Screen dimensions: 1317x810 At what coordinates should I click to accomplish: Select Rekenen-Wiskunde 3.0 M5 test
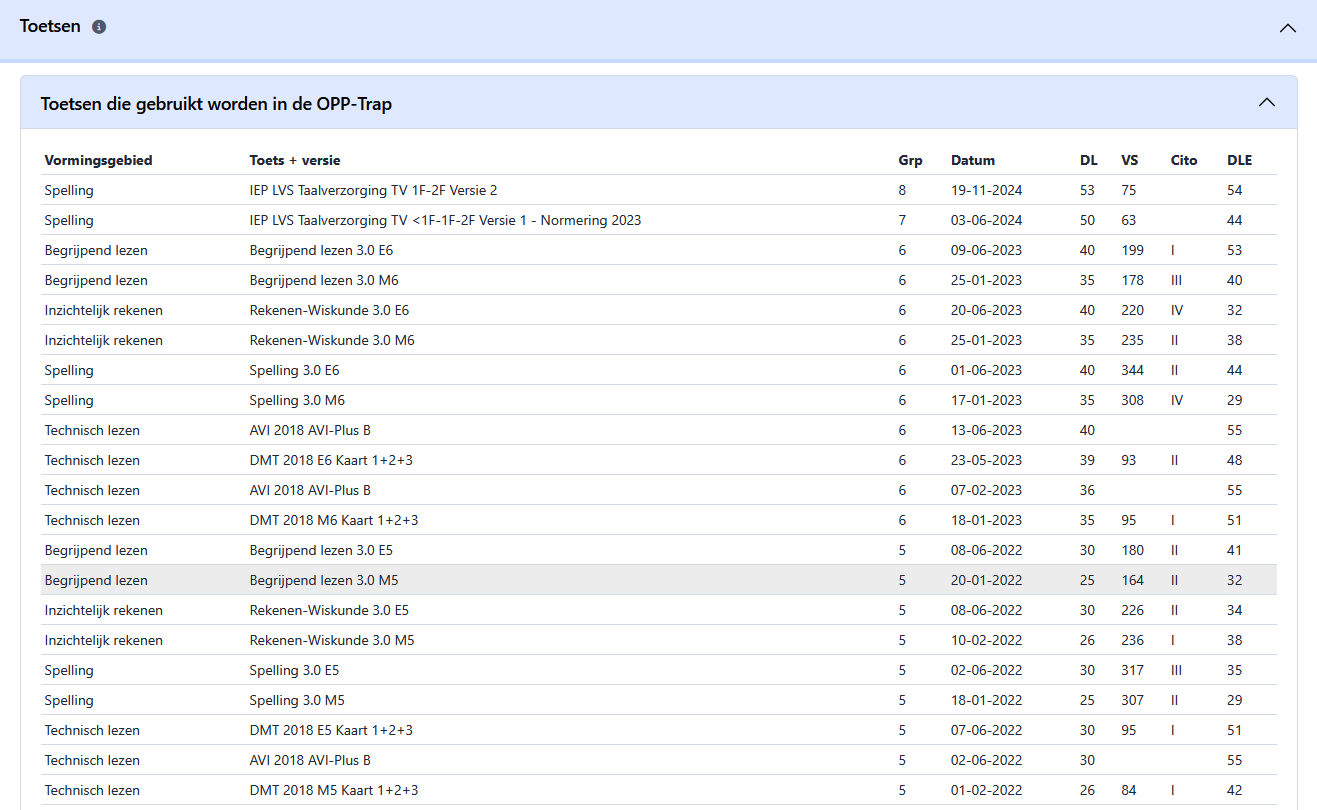coord(659,640)
